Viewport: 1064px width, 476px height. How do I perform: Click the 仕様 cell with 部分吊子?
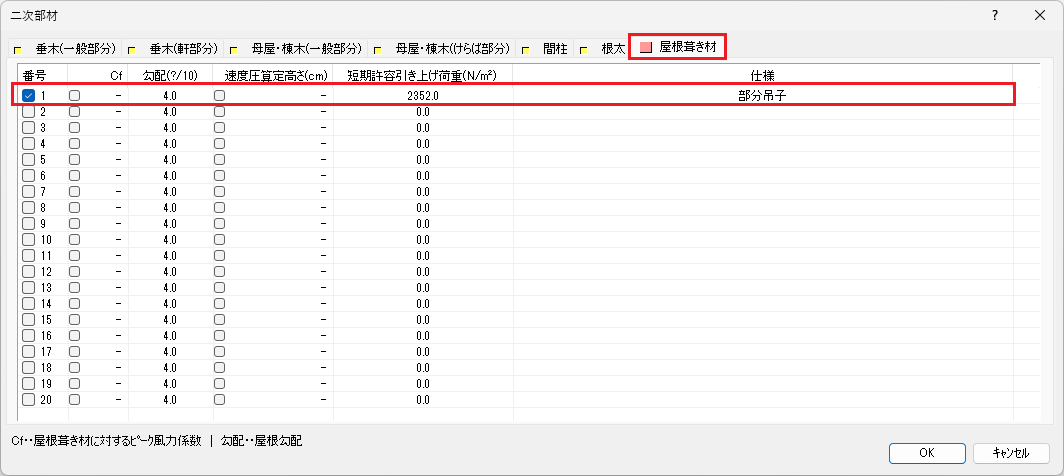(762, 95)
